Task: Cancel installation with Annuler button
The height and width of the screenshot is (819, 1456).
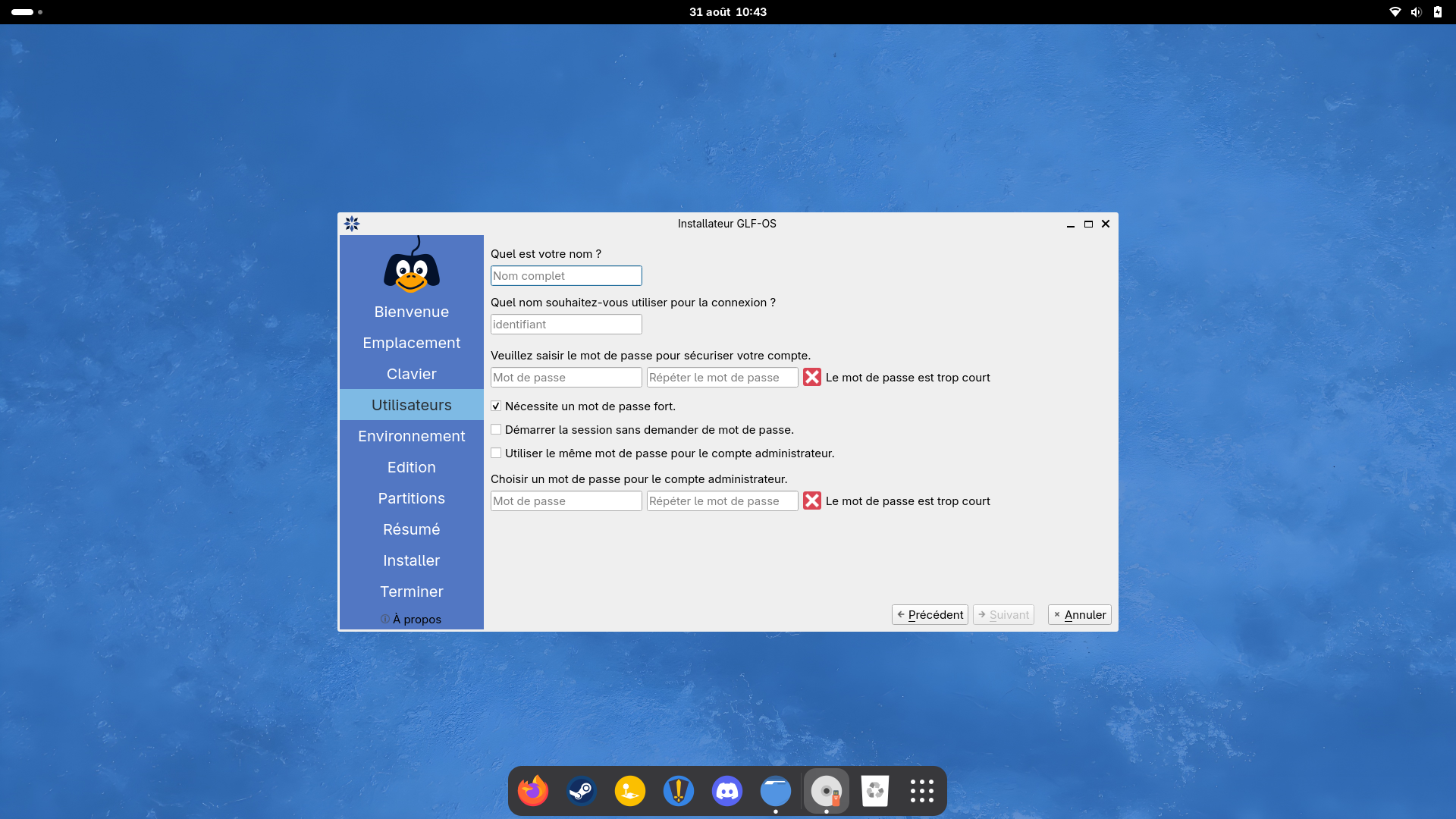Action: click(x=1080, y=615)
